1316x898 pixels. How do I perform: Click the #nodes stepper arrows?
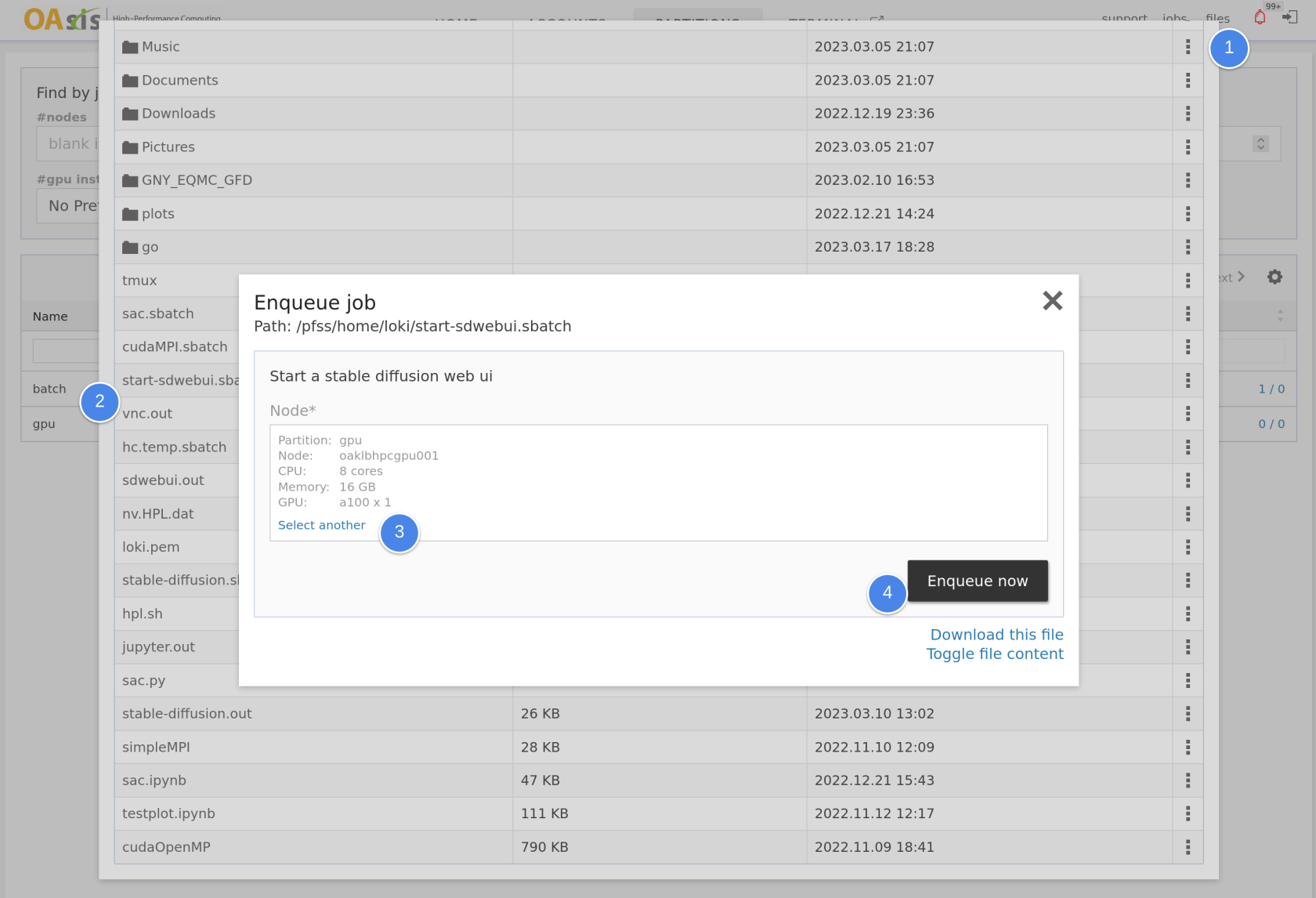click(x=1260, y=144)
